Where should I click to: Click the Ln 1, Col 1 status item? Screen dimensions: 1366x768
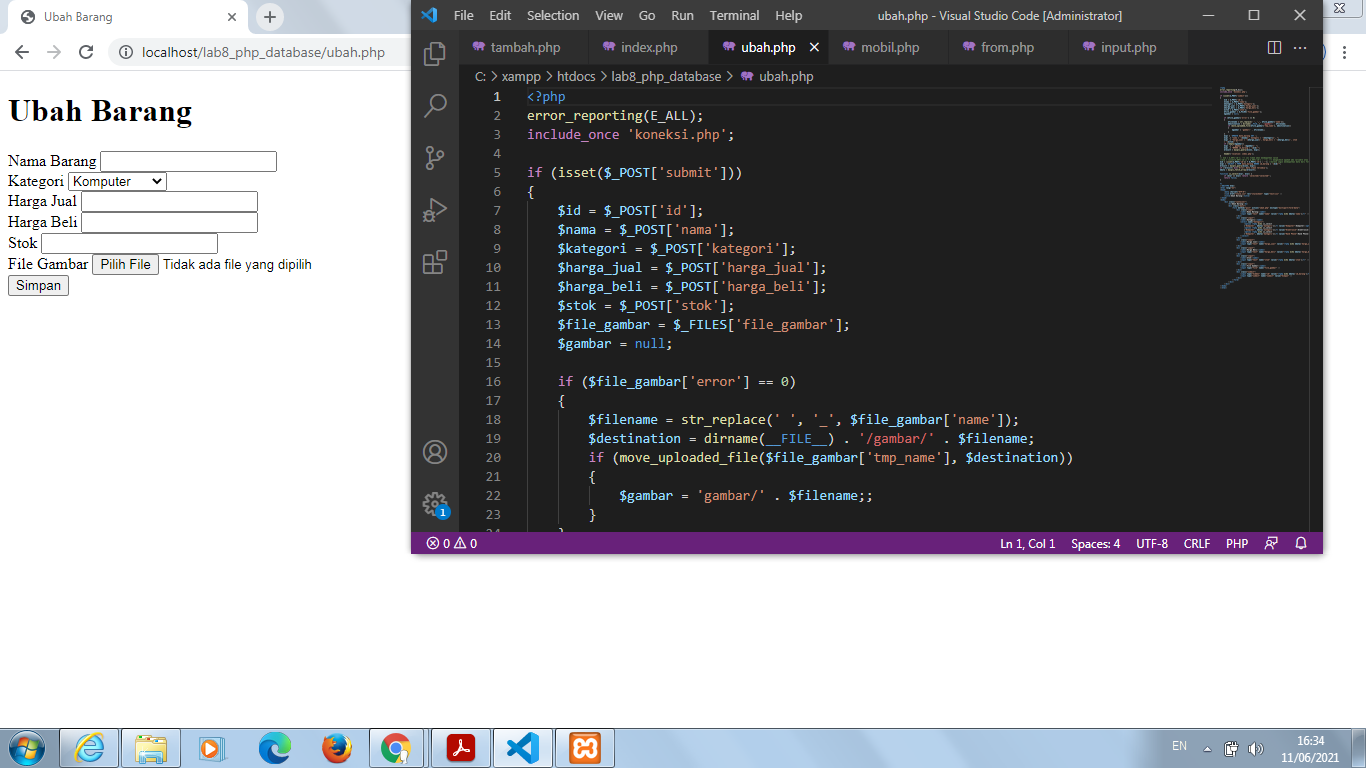click(x=1028, y=543)
